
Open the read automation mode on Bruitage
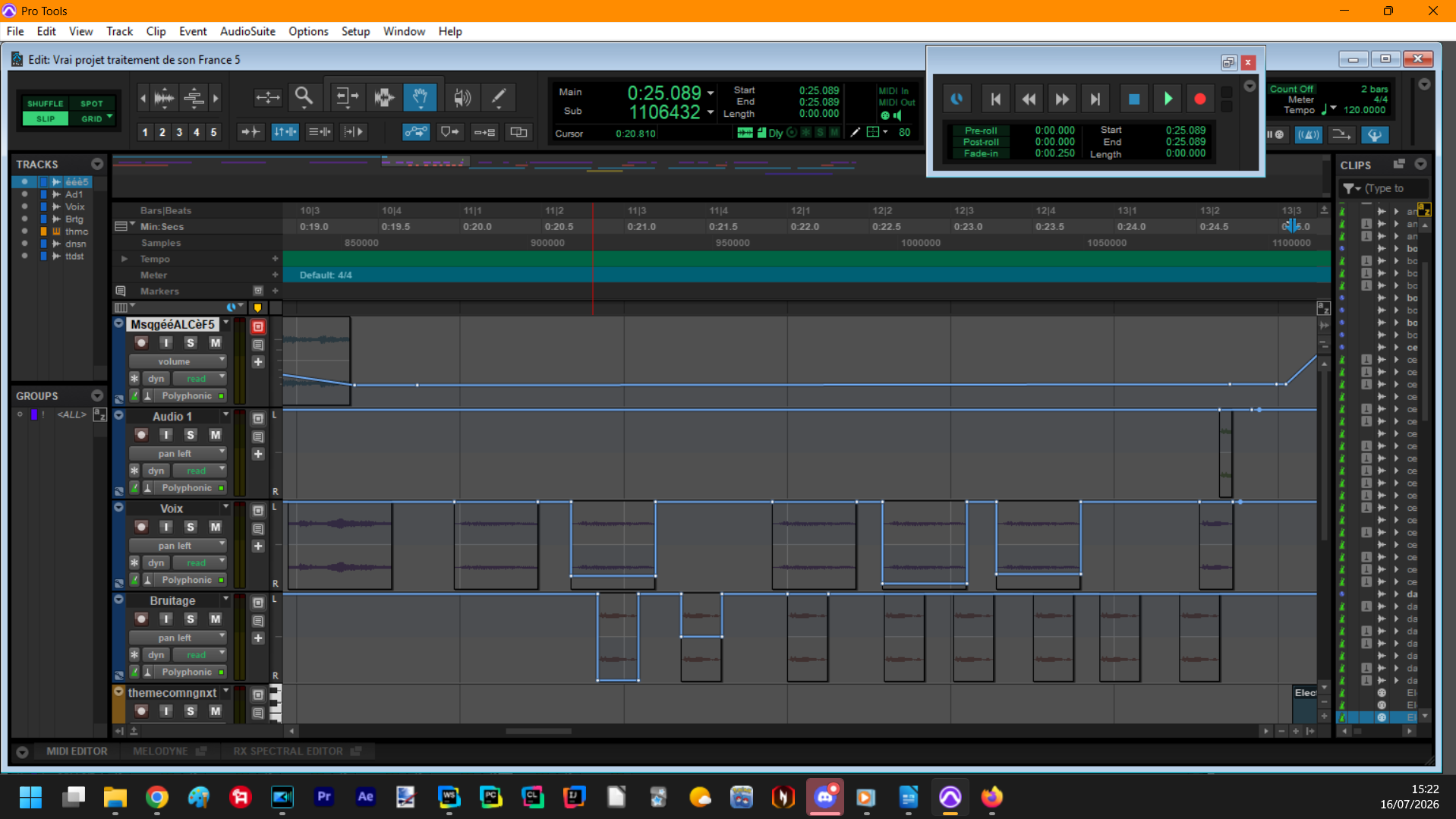click(x=200, y=654)
